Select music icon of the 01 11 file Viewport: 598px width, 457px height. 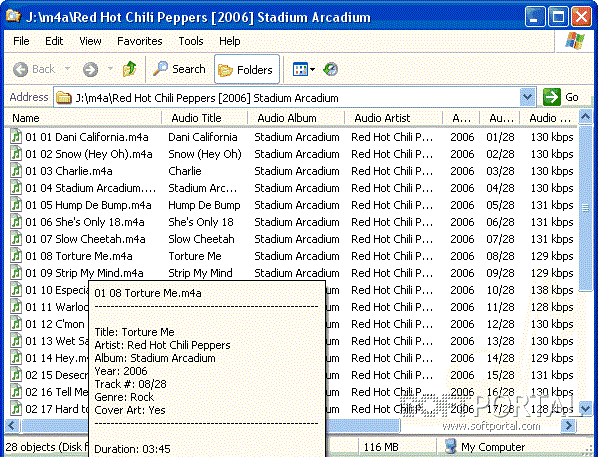coord(16,307)
